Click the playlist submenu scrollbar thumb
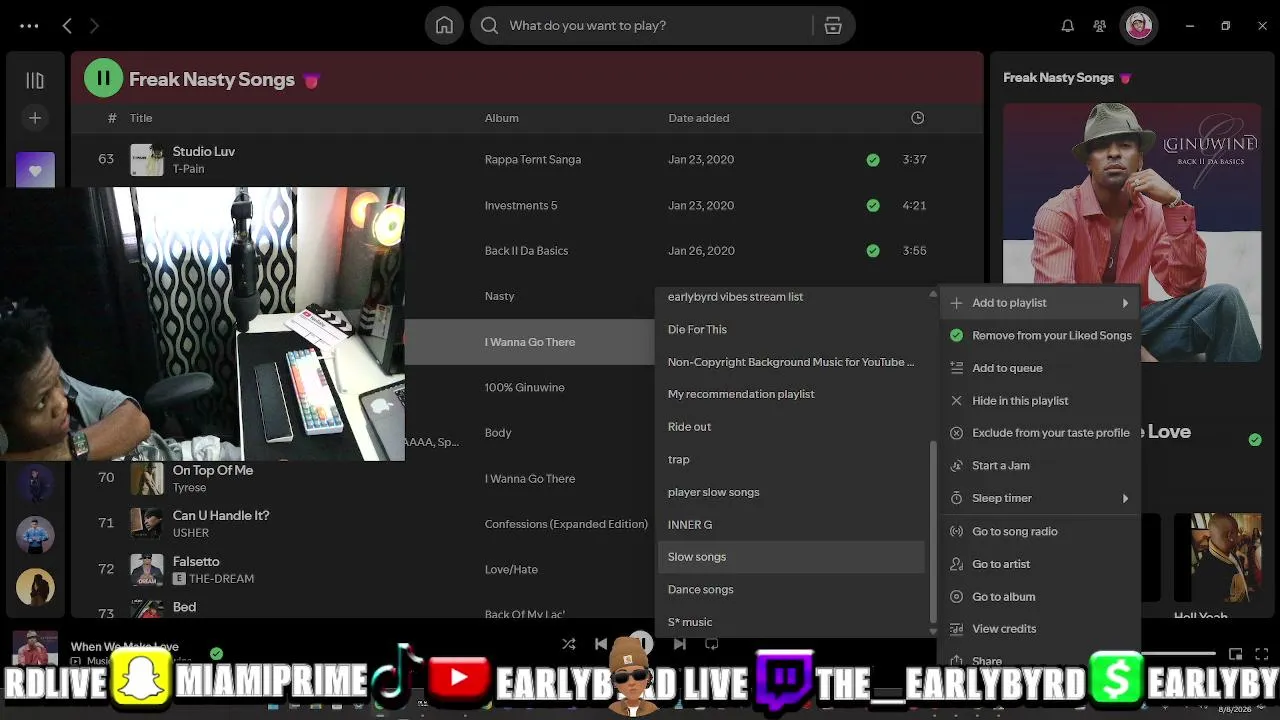Viewport: 1280px width, 720px height. [933, 532]
